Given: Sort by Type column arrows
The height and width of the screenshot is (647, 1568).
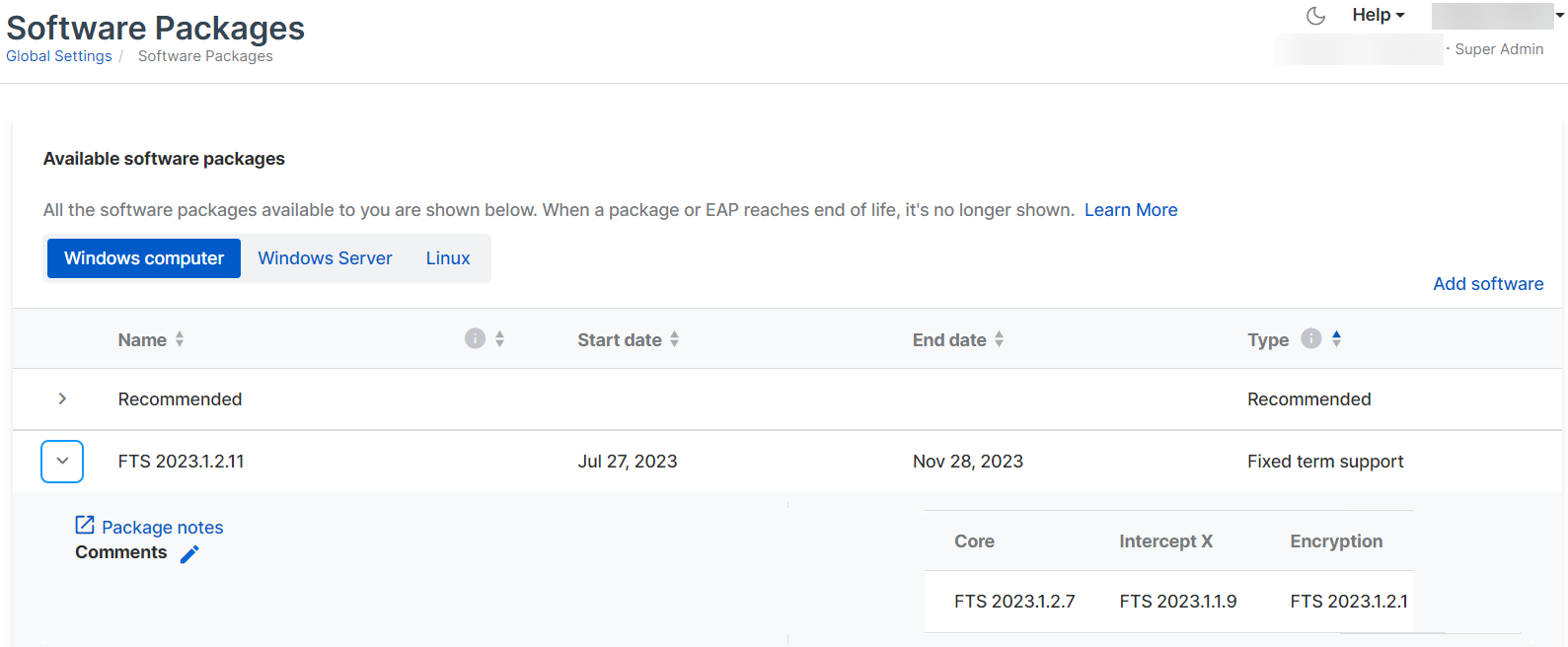Looking at the screenshot, I should point(1337,338).
